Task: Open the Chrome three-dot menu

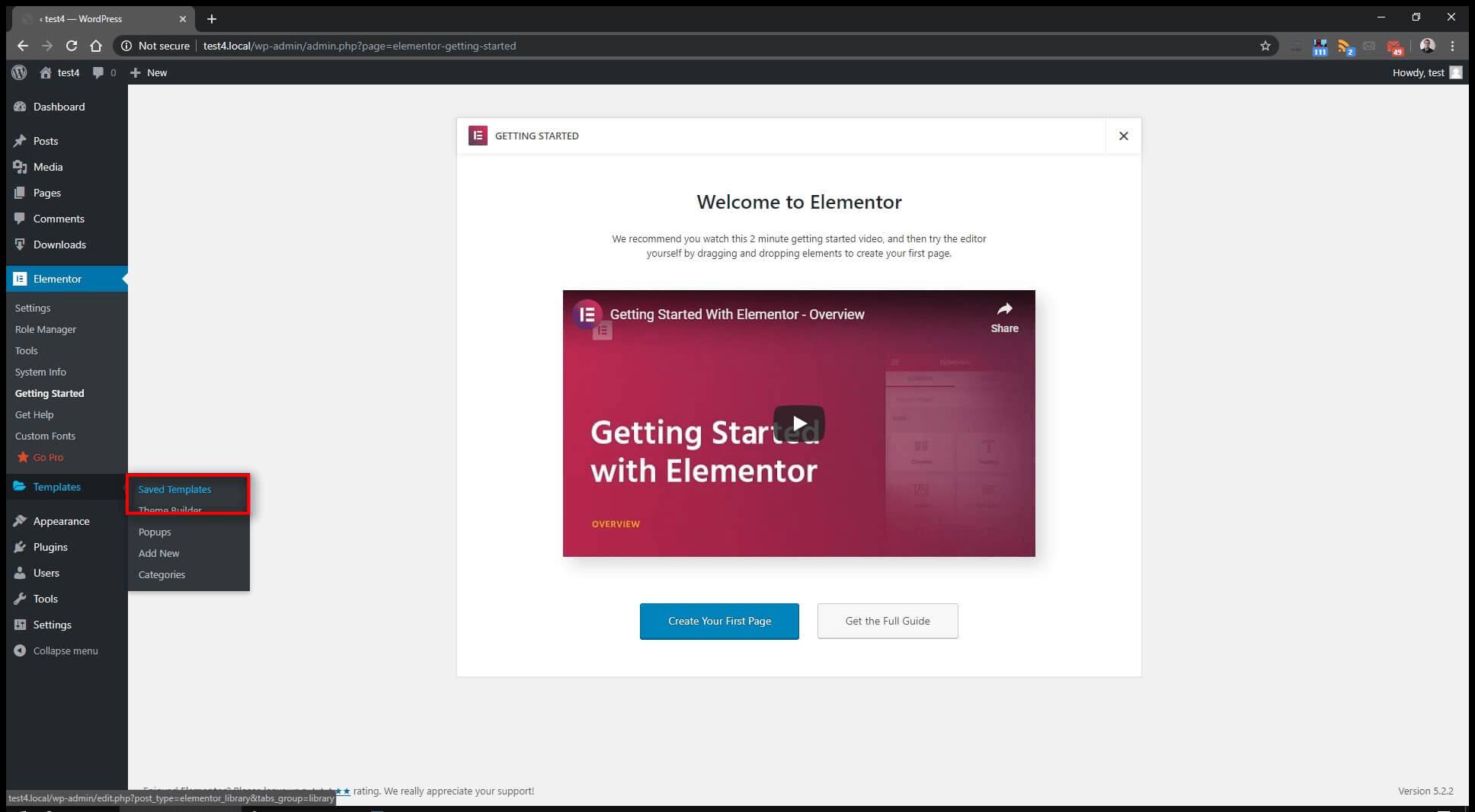Action: click(1453, 46)
